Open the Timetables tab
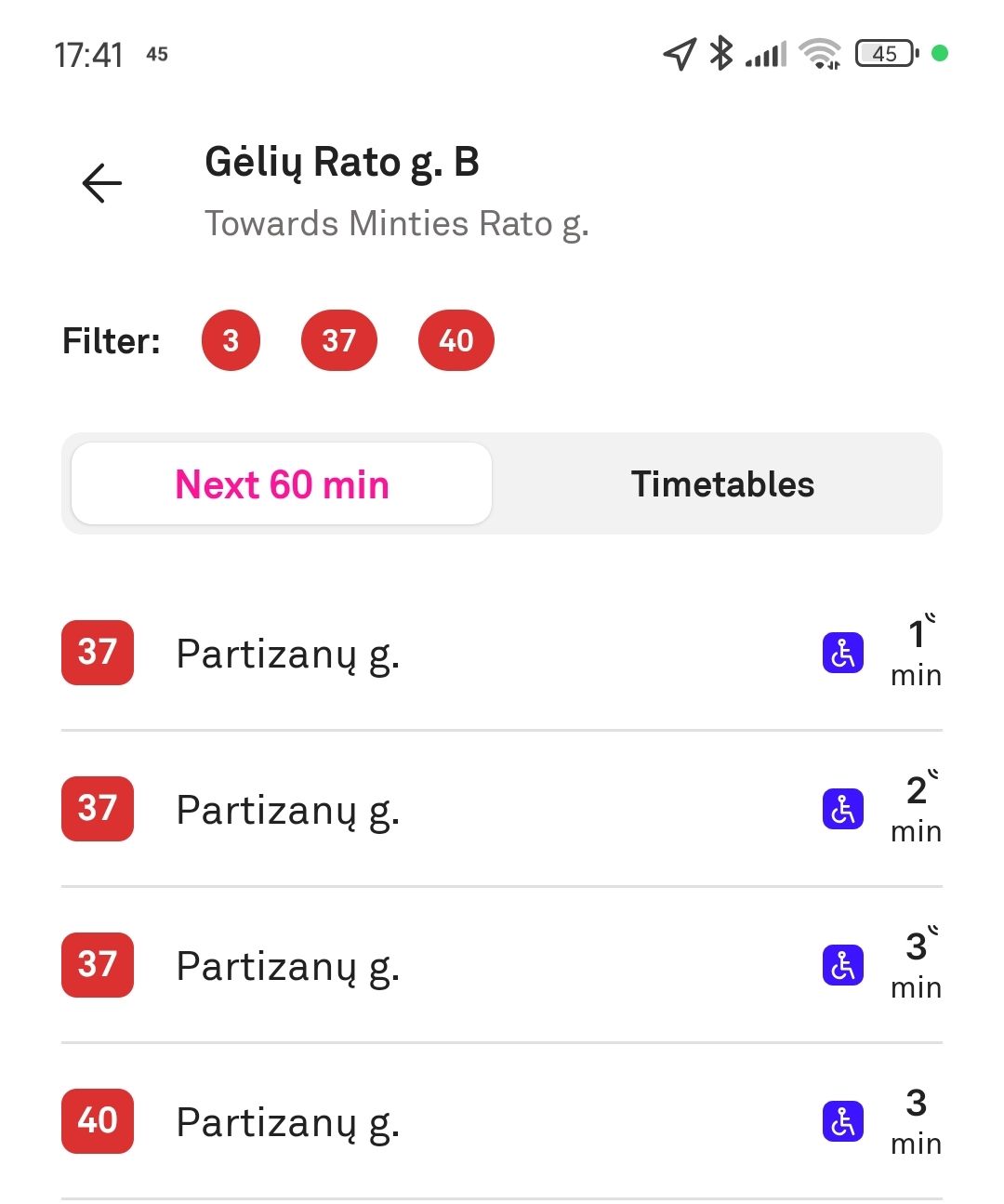The image size is (1004, 1204). click(x=722, y=484)
